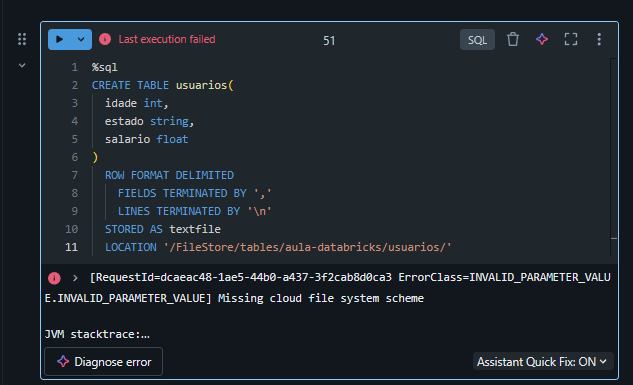Open run options dropdown arrow
Image resolution: width=633 pixels, height=385 pixels.
(x=81, y=40)
